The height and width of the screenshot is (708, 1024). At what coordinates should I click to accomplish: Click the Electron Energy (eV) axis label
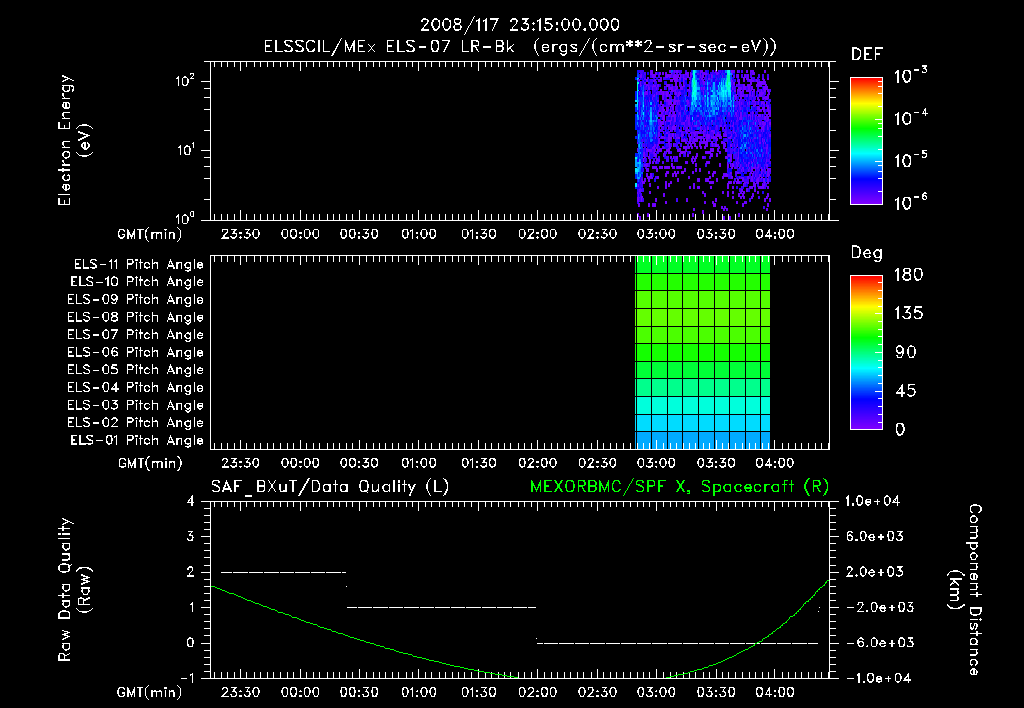pos(74,140)
